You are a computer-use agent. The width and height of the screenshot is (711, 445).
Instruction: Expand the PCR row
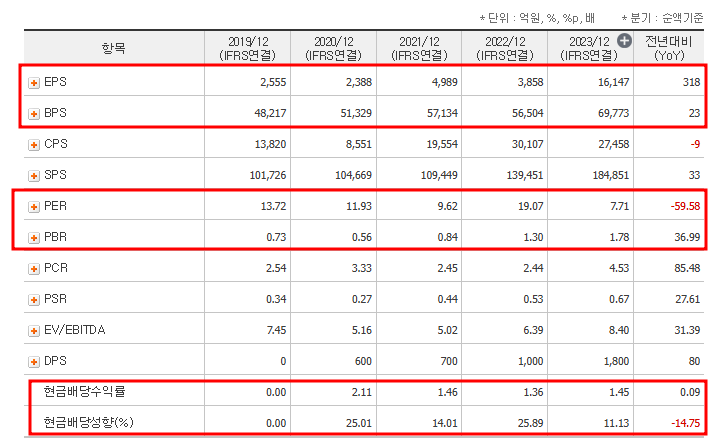(x=34, y=269)
